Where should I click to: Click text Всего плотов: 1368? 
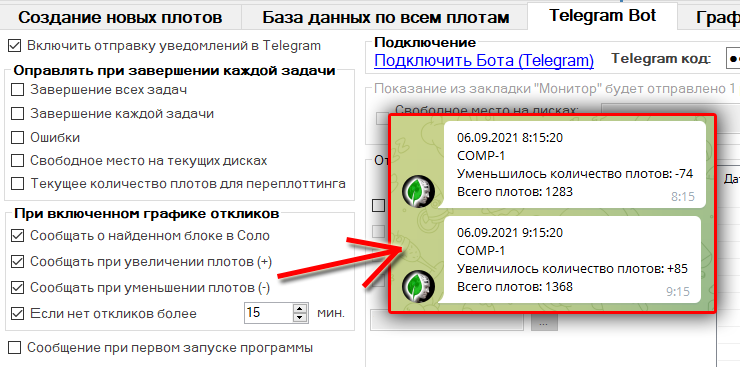coord(515,286)
